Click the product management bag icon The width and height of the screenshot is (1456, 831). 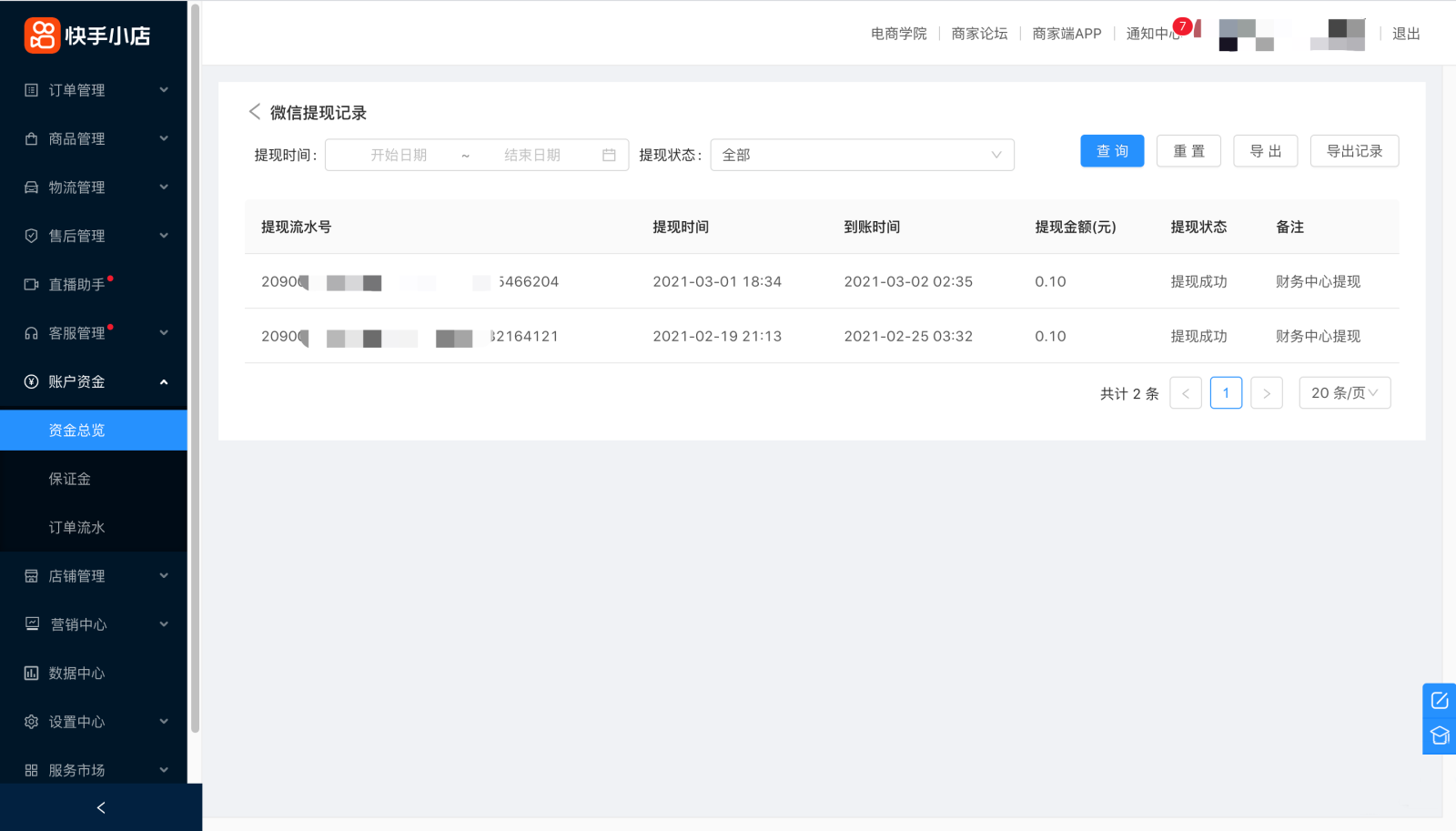coord(31,138)
